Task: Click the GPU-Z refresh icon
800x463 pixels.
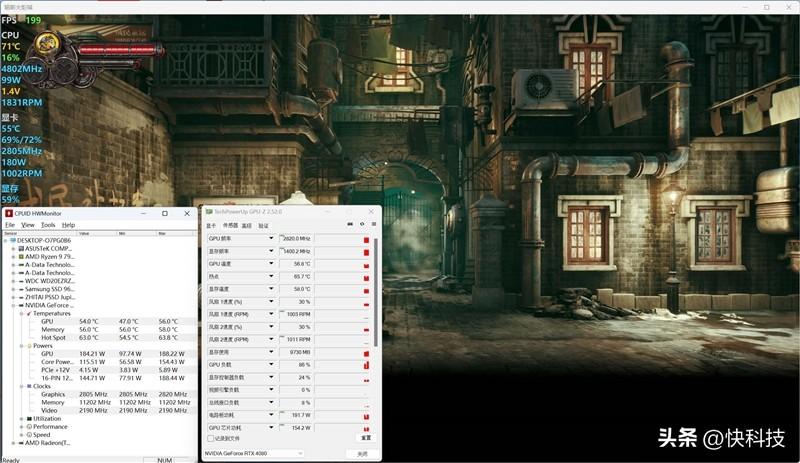Action: pos(360,225)
